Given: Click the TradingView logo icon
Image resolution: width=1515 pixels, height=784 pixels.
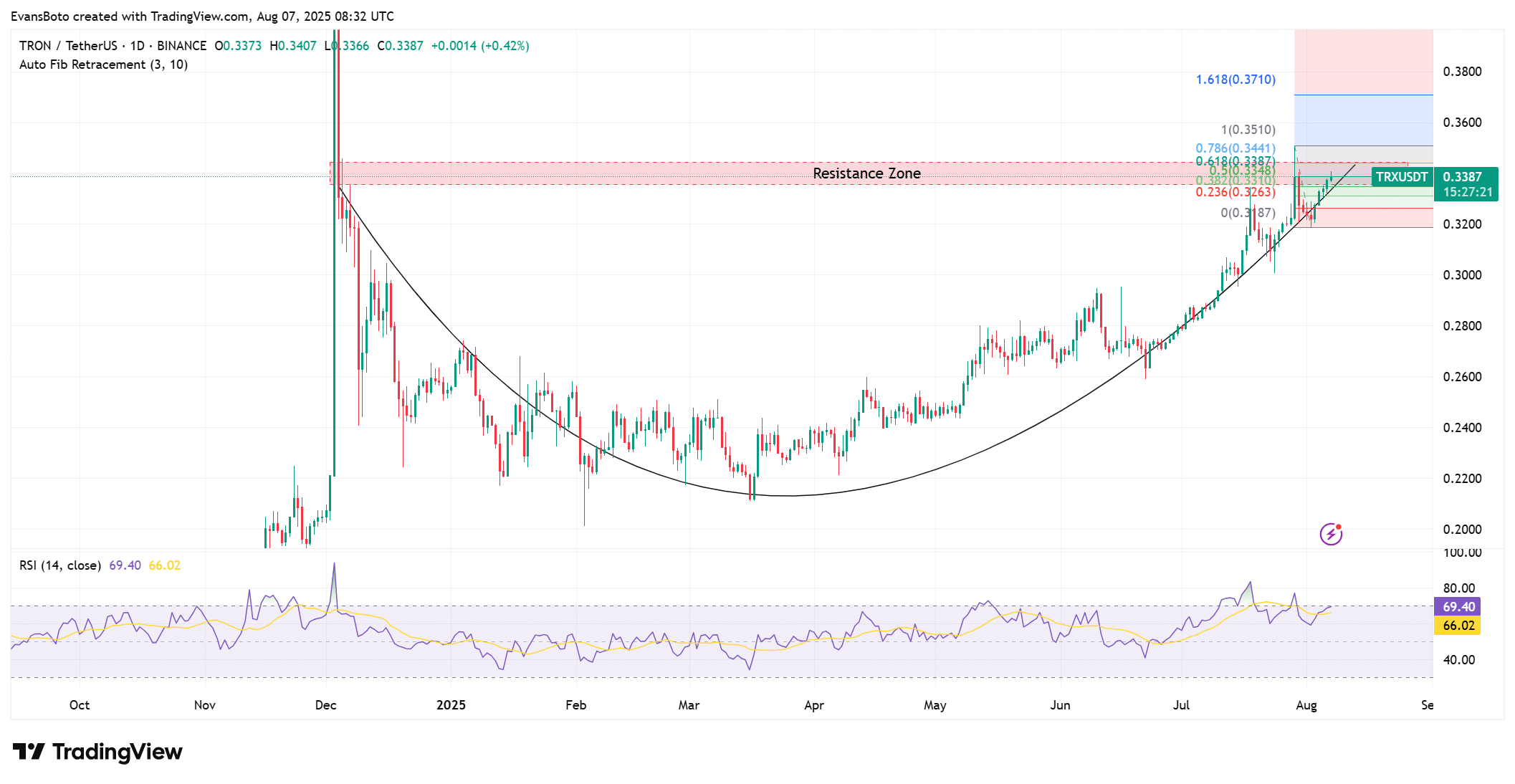Looking at the screenshot, I should point(29,751).
